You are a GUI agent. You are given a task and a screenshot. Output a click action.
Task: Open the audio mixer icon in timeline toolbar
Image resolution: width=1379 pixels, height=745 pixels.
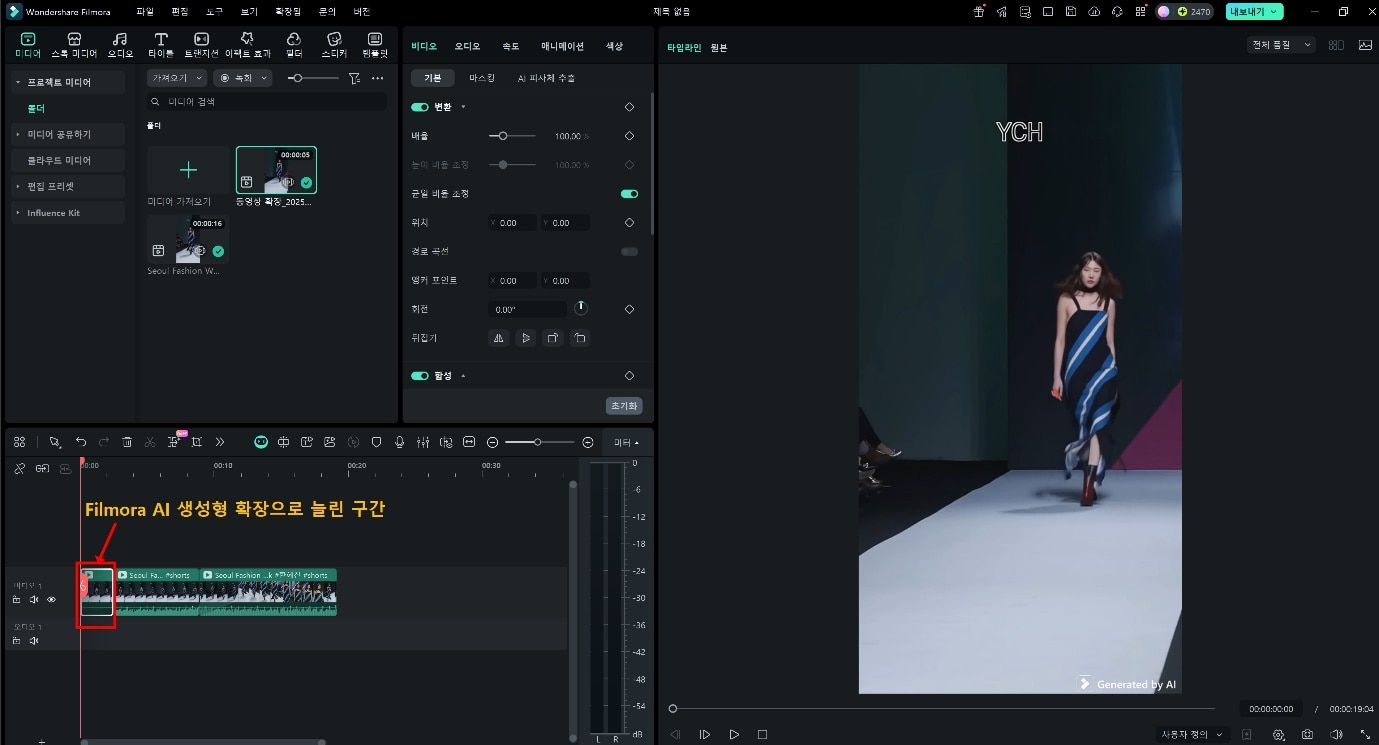423,442
